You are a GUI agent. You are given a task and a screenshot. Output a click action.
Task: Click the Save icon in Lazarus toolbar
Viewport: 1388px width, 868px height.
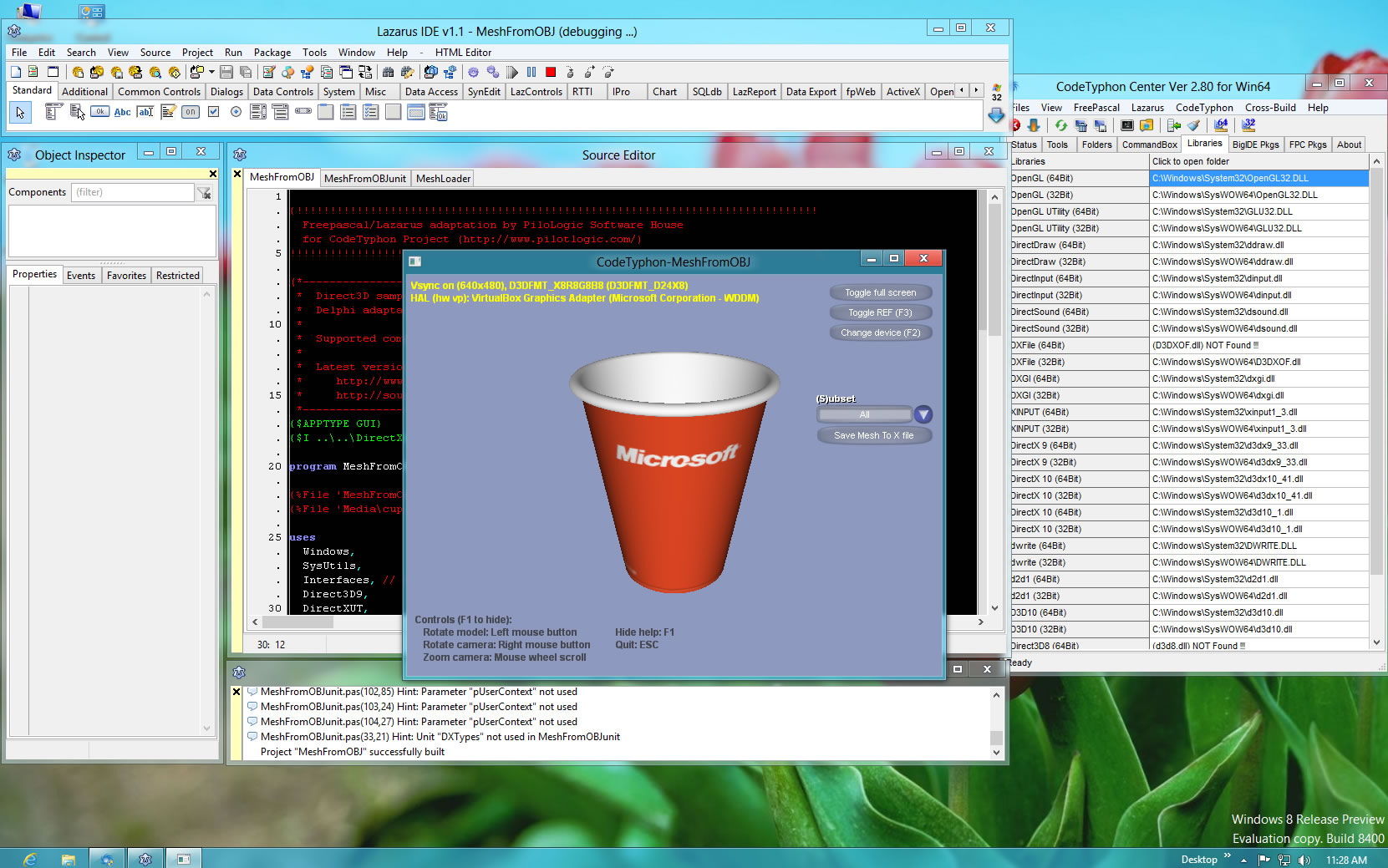coord(226,72)
